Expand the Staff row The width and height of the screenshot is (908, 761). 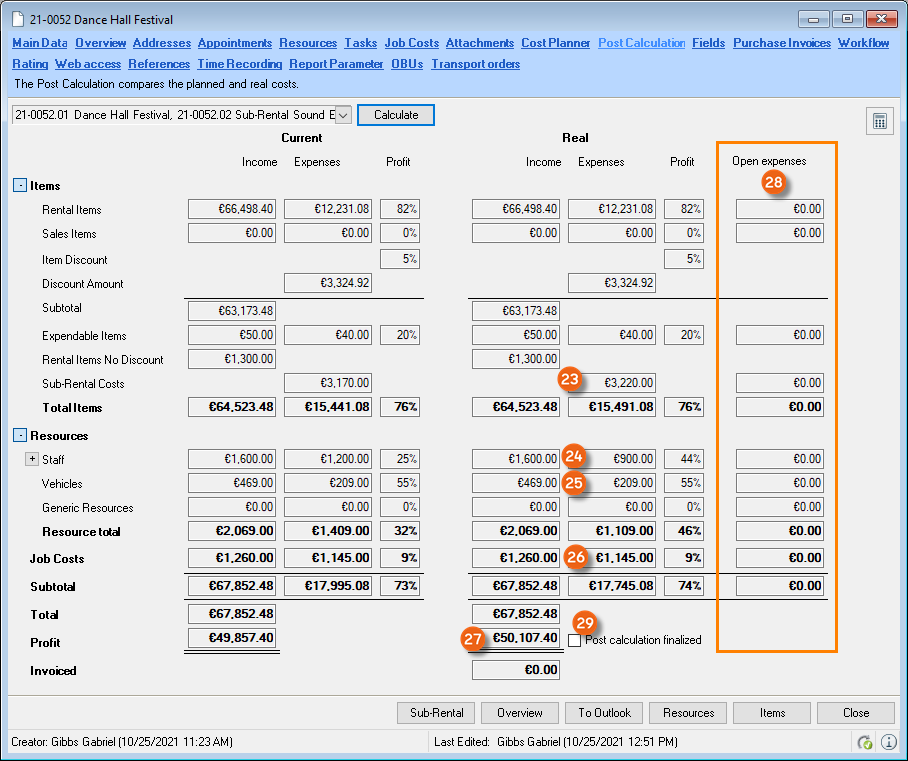[x=32, y=460]
